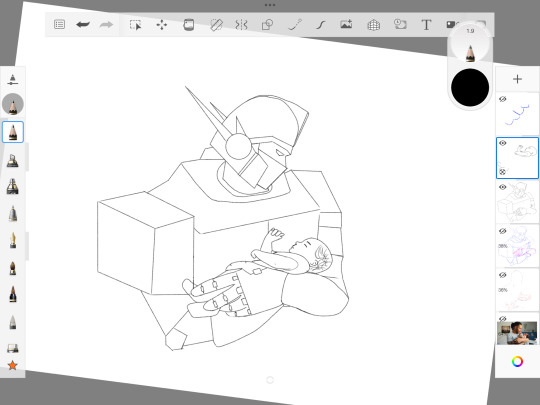Activate the Selection tool
This screenshot has height=405, width=540.
[x=135, y=25]
